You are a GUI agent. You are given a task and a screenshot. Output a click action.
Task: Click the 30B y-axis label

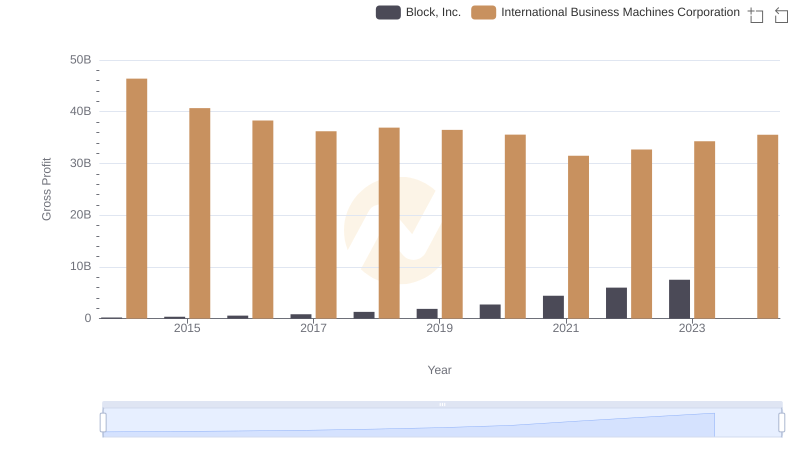coord(81,163)
